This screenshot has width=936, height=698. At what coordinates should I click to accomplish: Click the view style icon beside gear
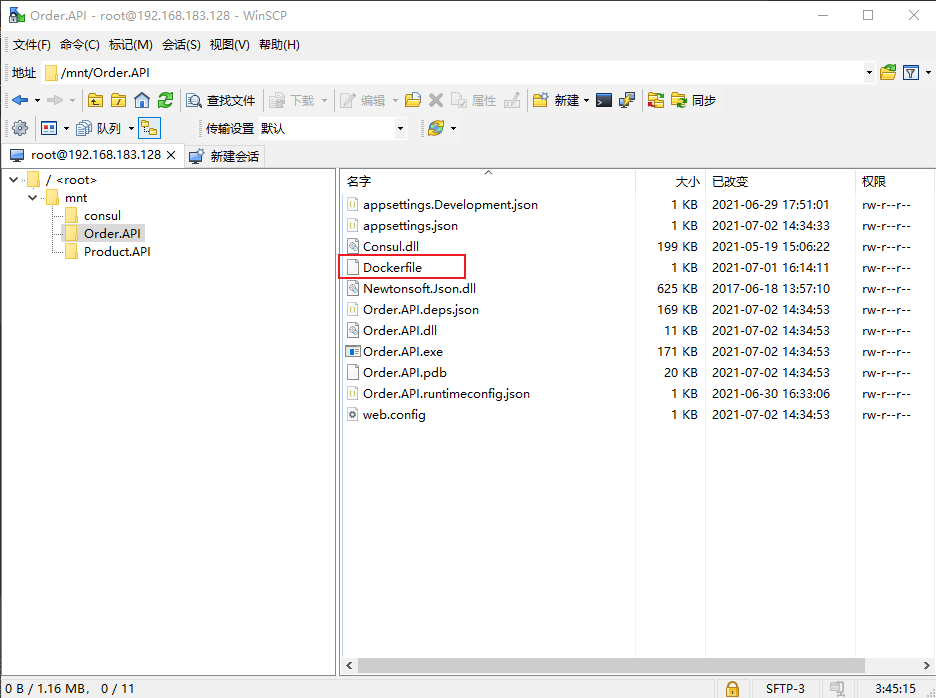49,128
